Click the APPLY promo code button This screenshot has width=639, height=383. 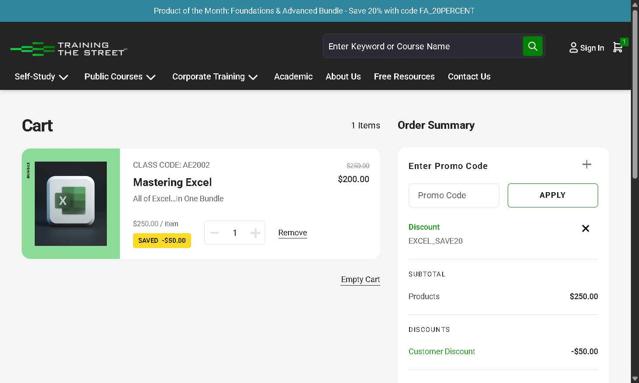pos(553,195)
